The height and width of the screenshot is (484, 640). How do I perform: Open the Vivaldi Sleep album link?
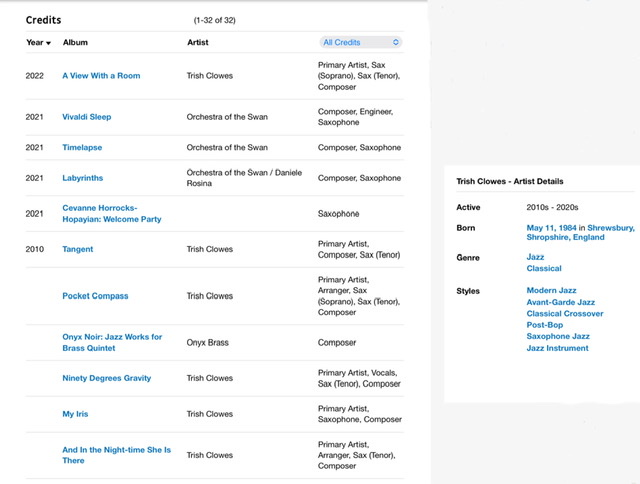coord(87,117)
